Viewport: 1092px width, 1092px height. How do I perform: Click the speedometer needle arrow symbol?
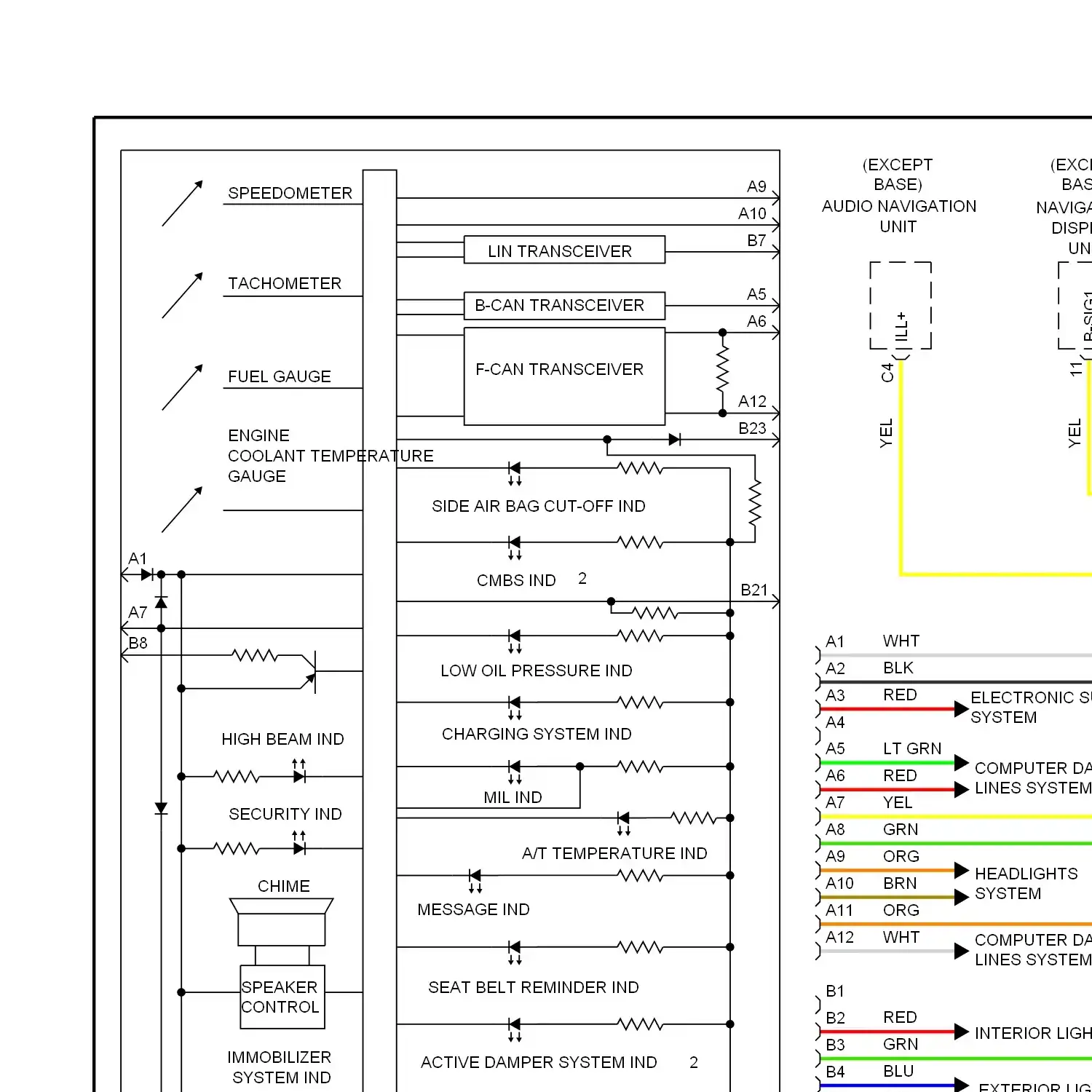182,203
